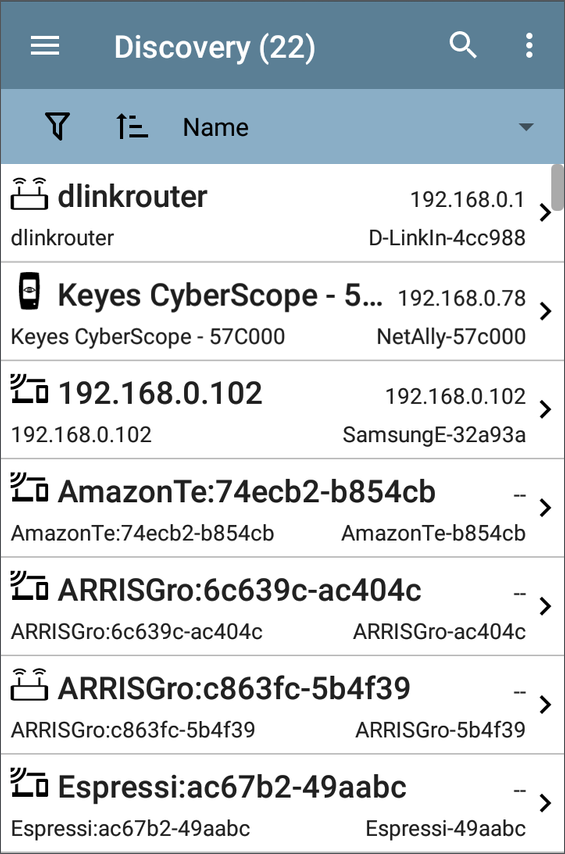Click the Espressi:ac67b2-49aabc client icon
This screenshot has height=854, width=565.
pos(29,783)
